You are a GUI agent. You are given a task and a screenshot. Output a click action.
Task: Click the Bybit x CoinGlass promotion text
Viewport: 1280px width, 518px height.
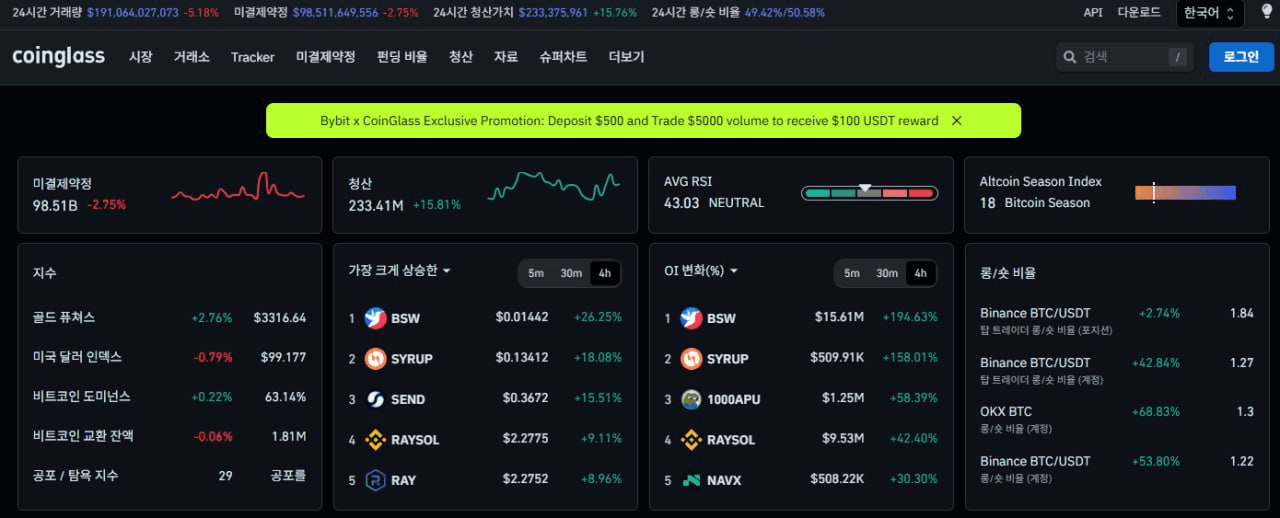[629, 121]
